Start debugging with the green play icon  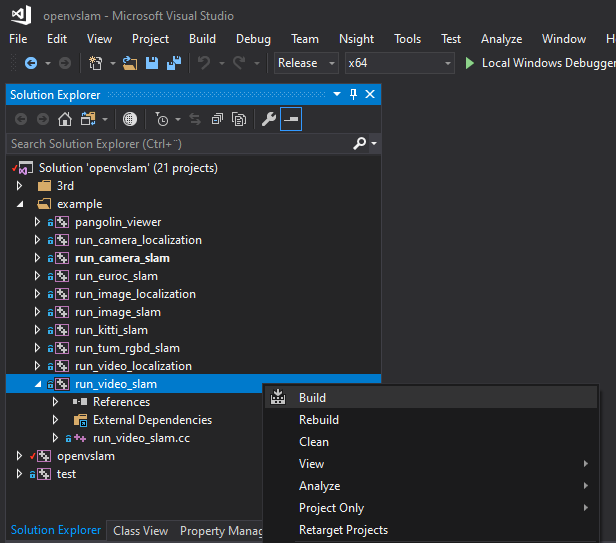click(469, 63)
